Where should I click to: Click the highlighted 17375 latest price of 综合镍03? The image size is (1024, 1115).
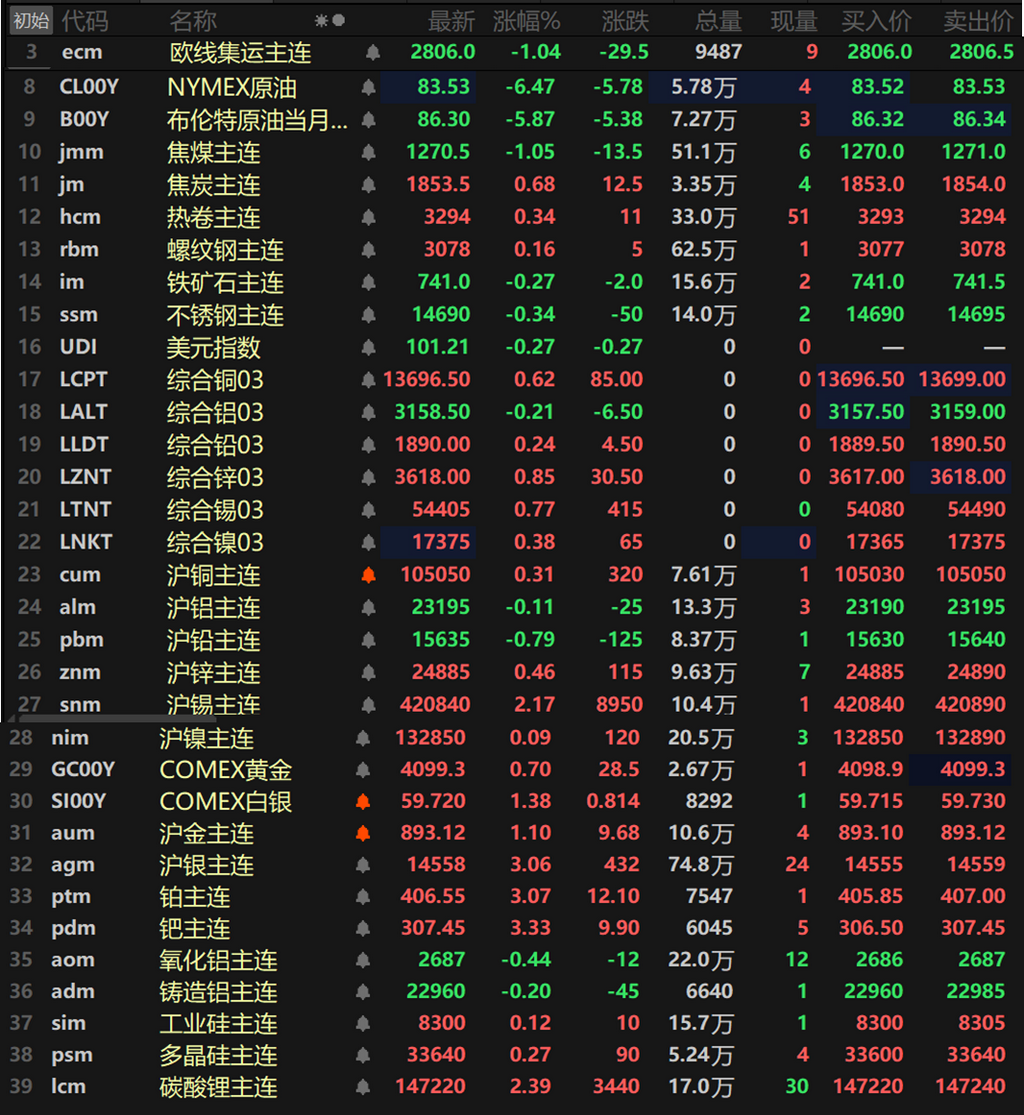[x=441, y=543]
